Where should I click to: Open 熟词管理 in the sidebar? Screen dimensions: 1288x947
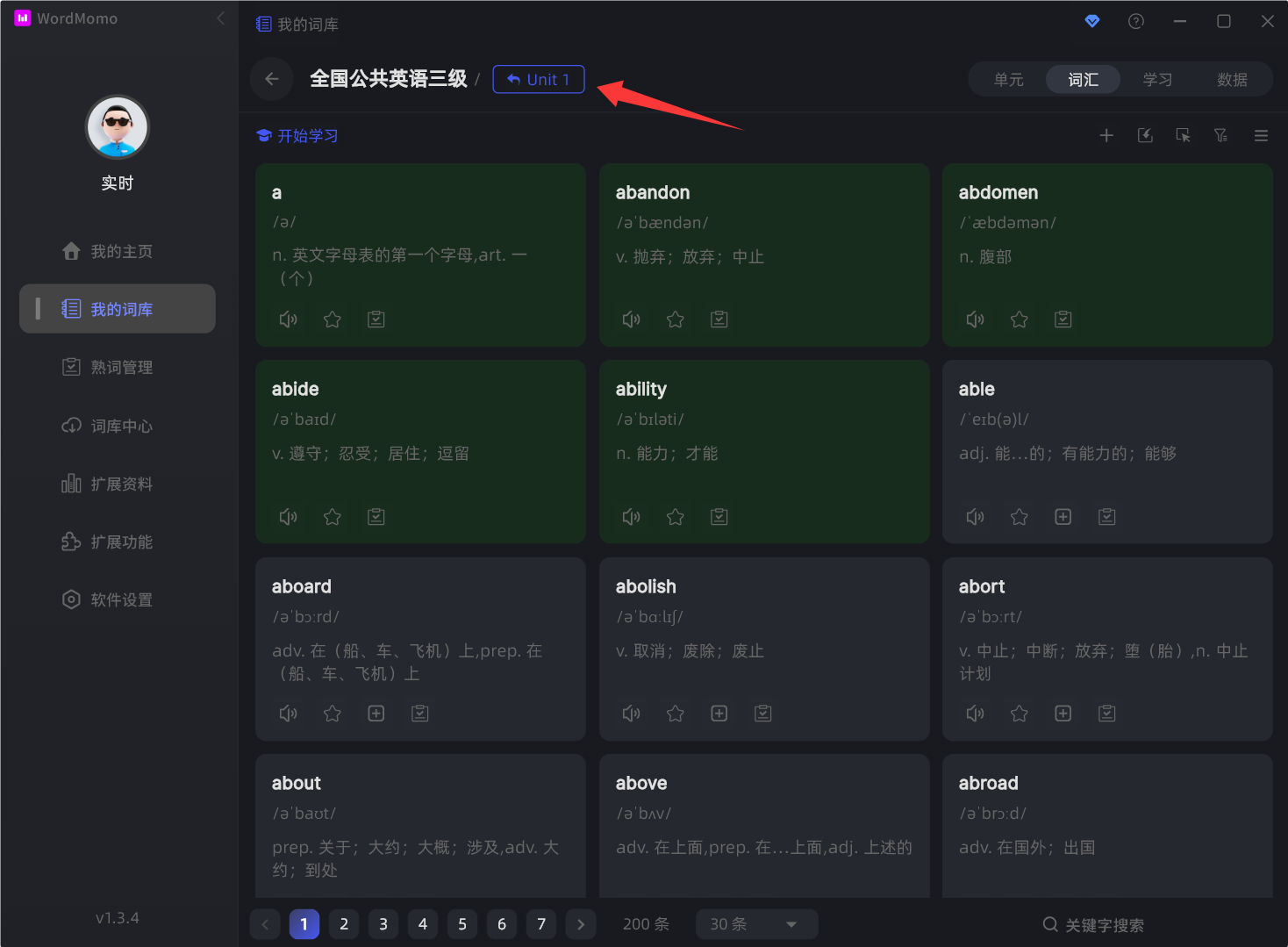point(118,367)
